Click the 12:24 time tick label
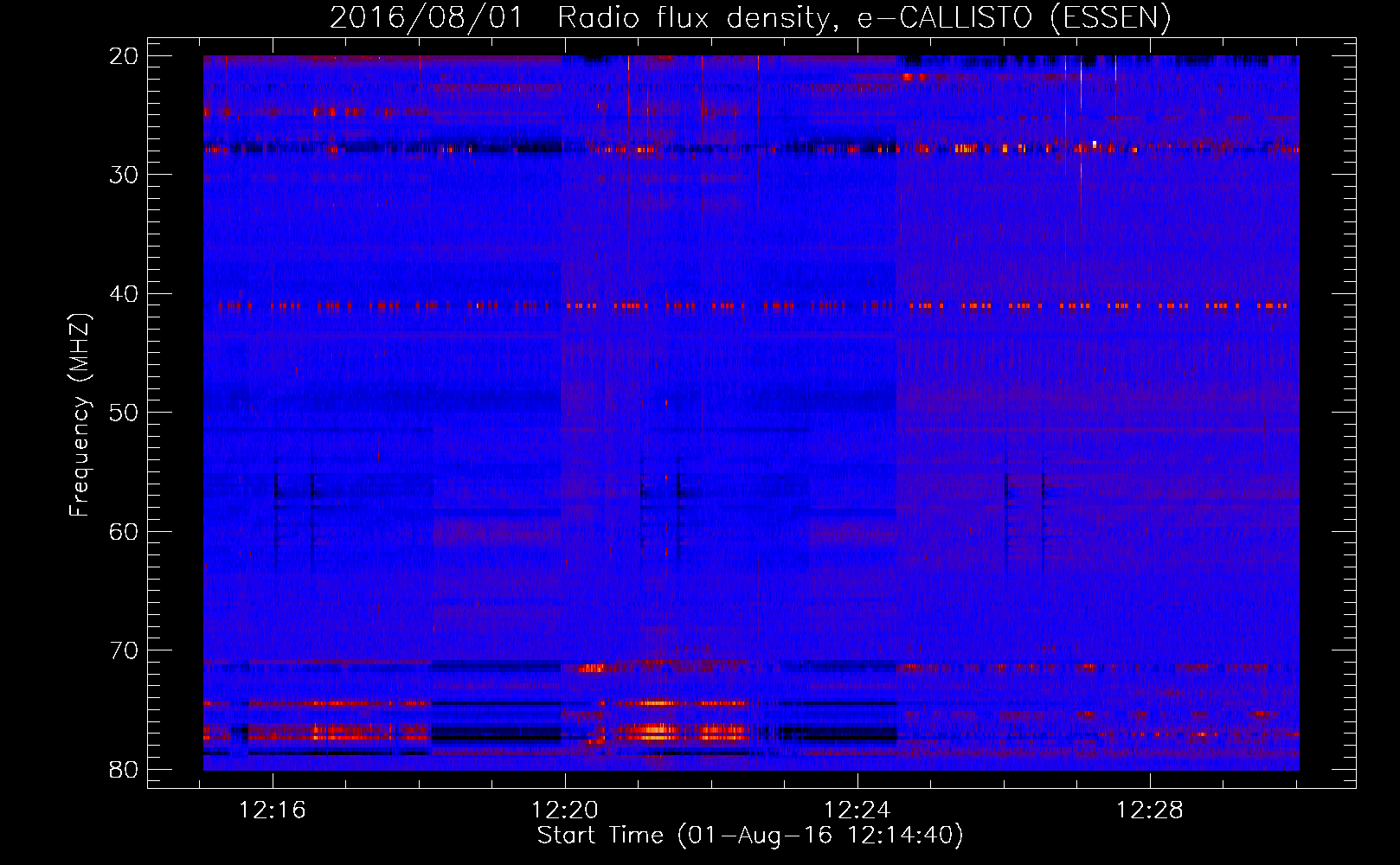This screenshot has height=865, width=1400. [857, 811]
